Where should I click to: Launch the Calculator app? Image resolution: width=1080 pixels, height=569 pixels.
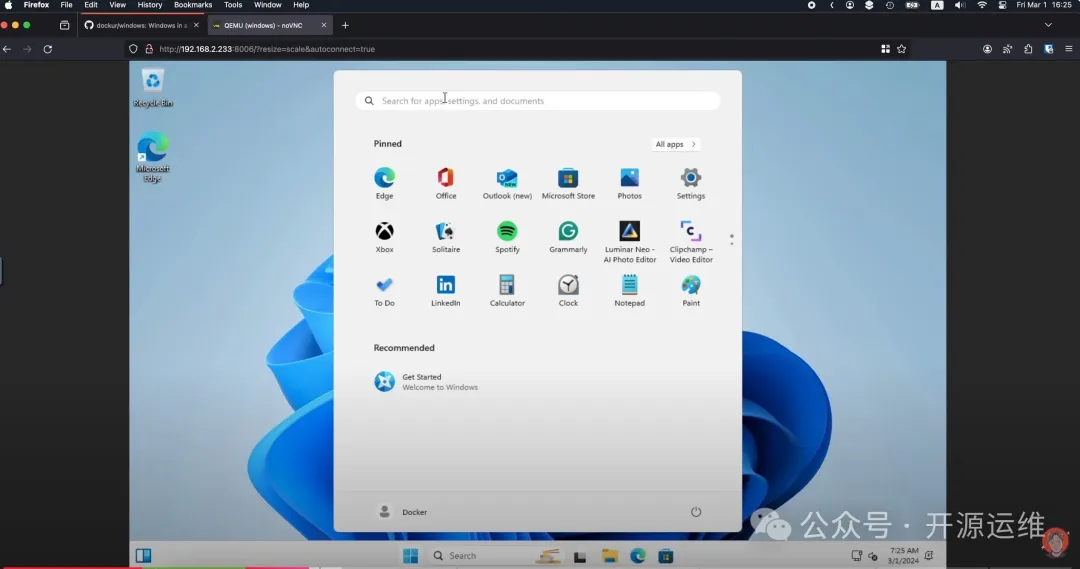(x=507, y=285)
